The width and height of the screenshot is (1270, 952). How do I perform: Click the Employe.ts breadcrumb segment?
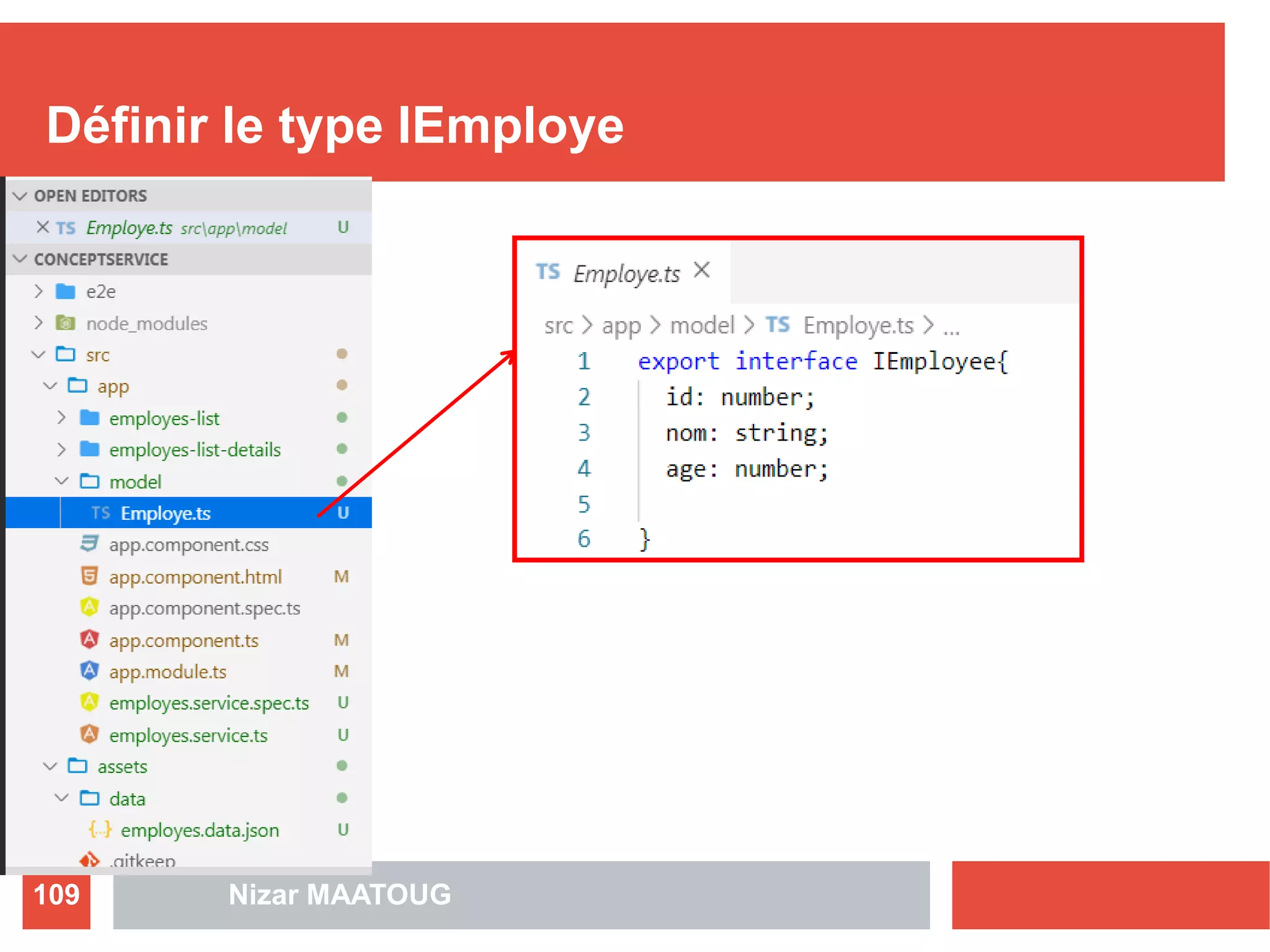pyautogui.click(x=859, y=325)
